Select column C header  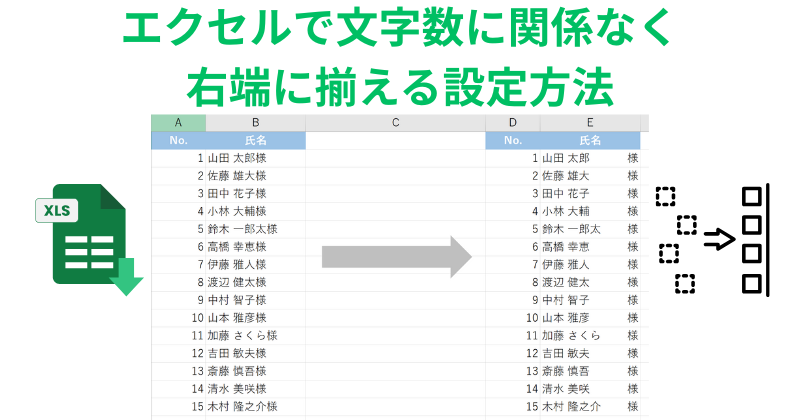pyautogui.click(x=395, y=123)
